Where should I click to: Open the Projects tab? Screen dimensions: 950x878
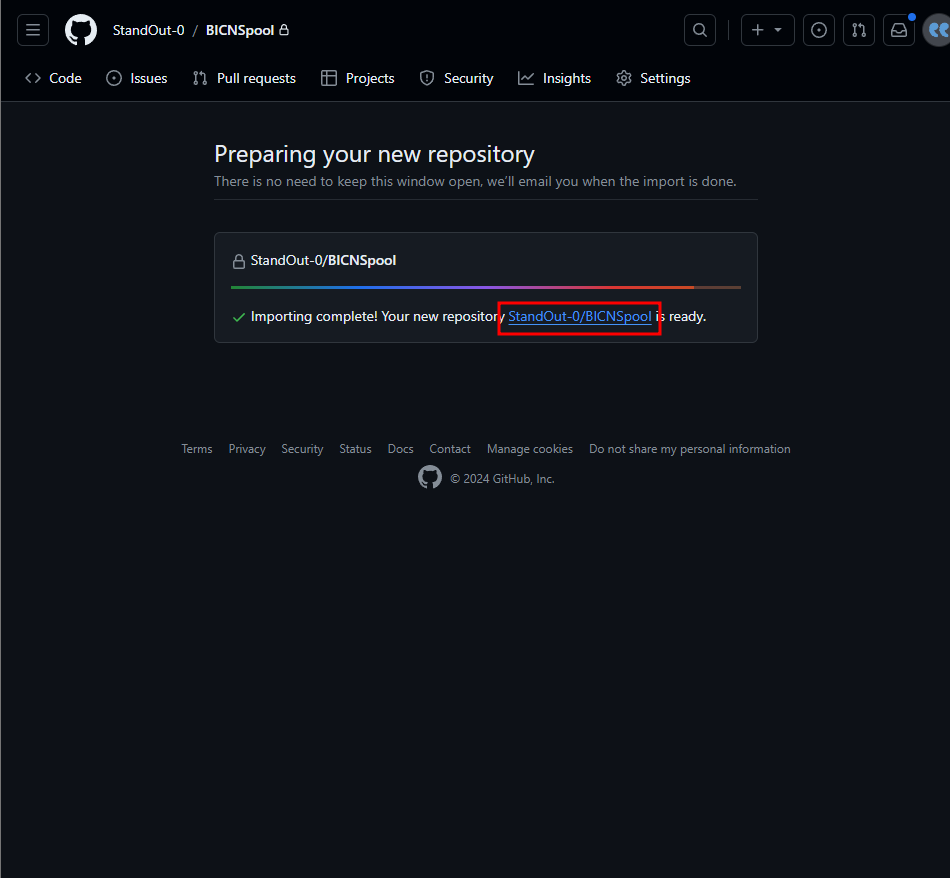pyautogui.click(x=357, y=78)
